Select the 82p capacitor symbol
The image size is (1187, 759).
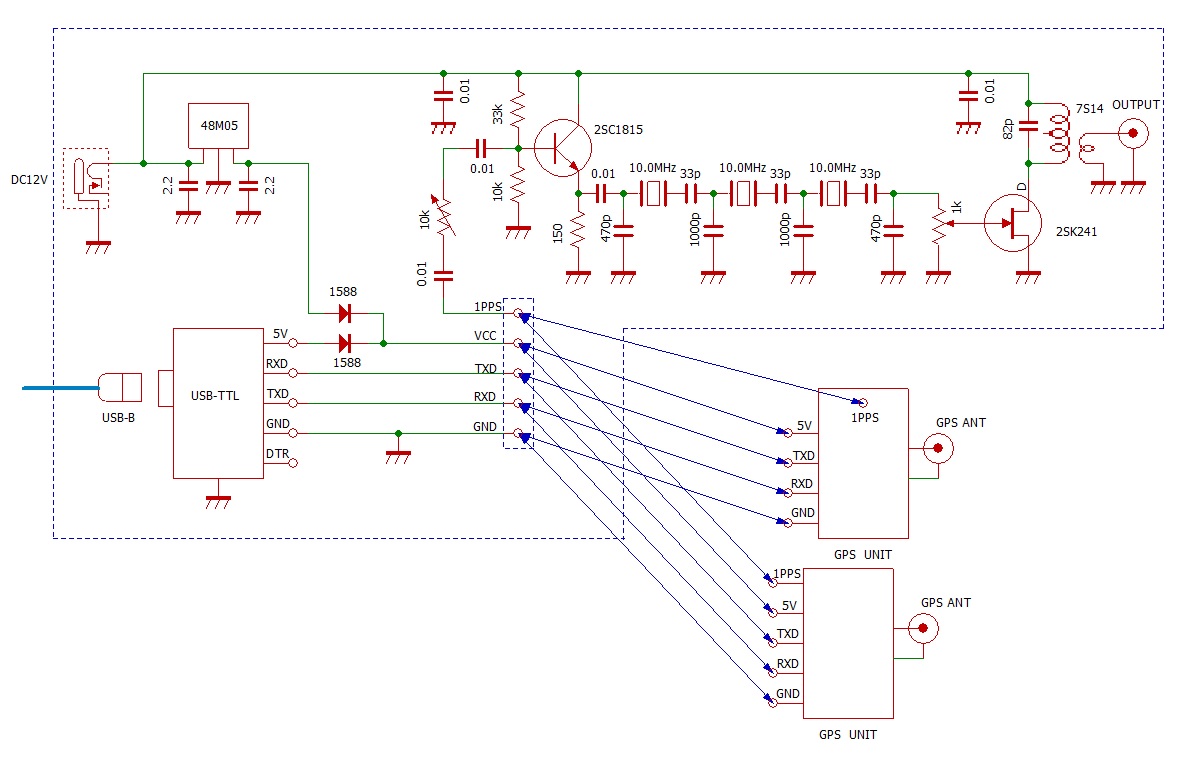pos(1028,126)
